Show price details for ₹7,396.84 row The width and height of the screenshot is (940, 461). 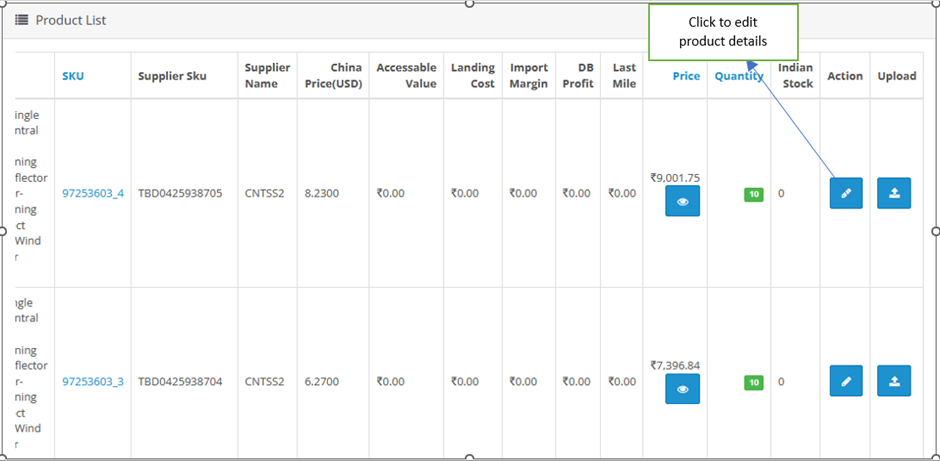click(682, 389)
